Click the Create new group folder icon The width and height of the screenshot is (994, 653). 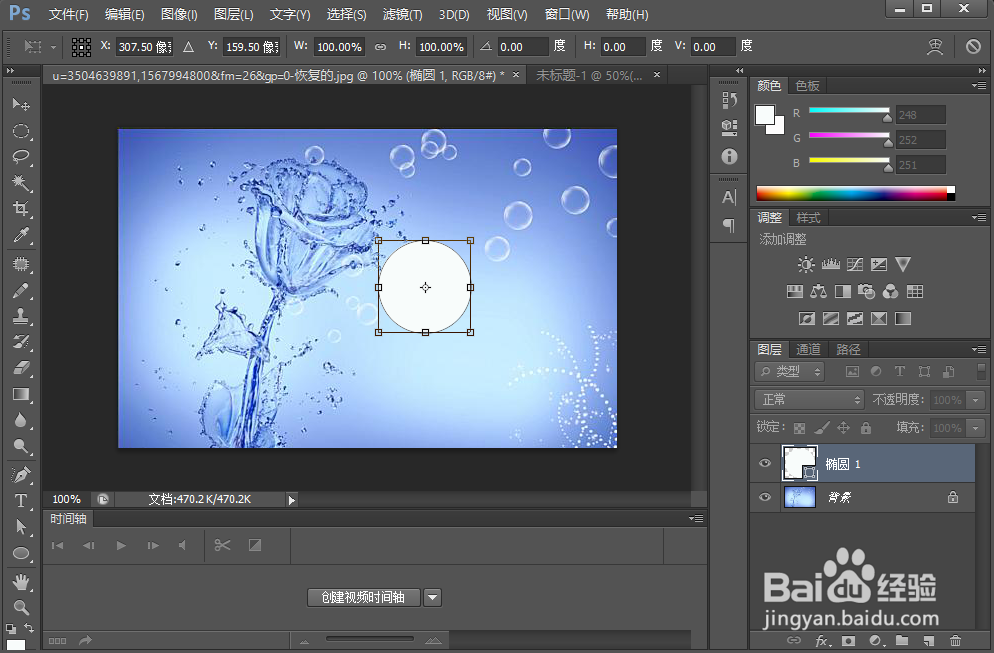click(902, 640)
